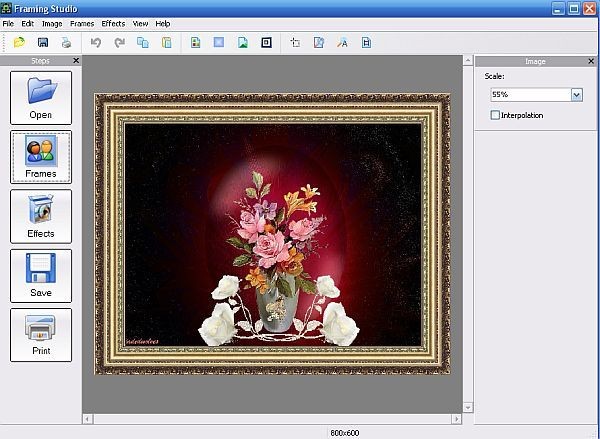This screenshot has height=439, width=600.
Task: Click the framed flower image on canvas
Action: point(272,234)
